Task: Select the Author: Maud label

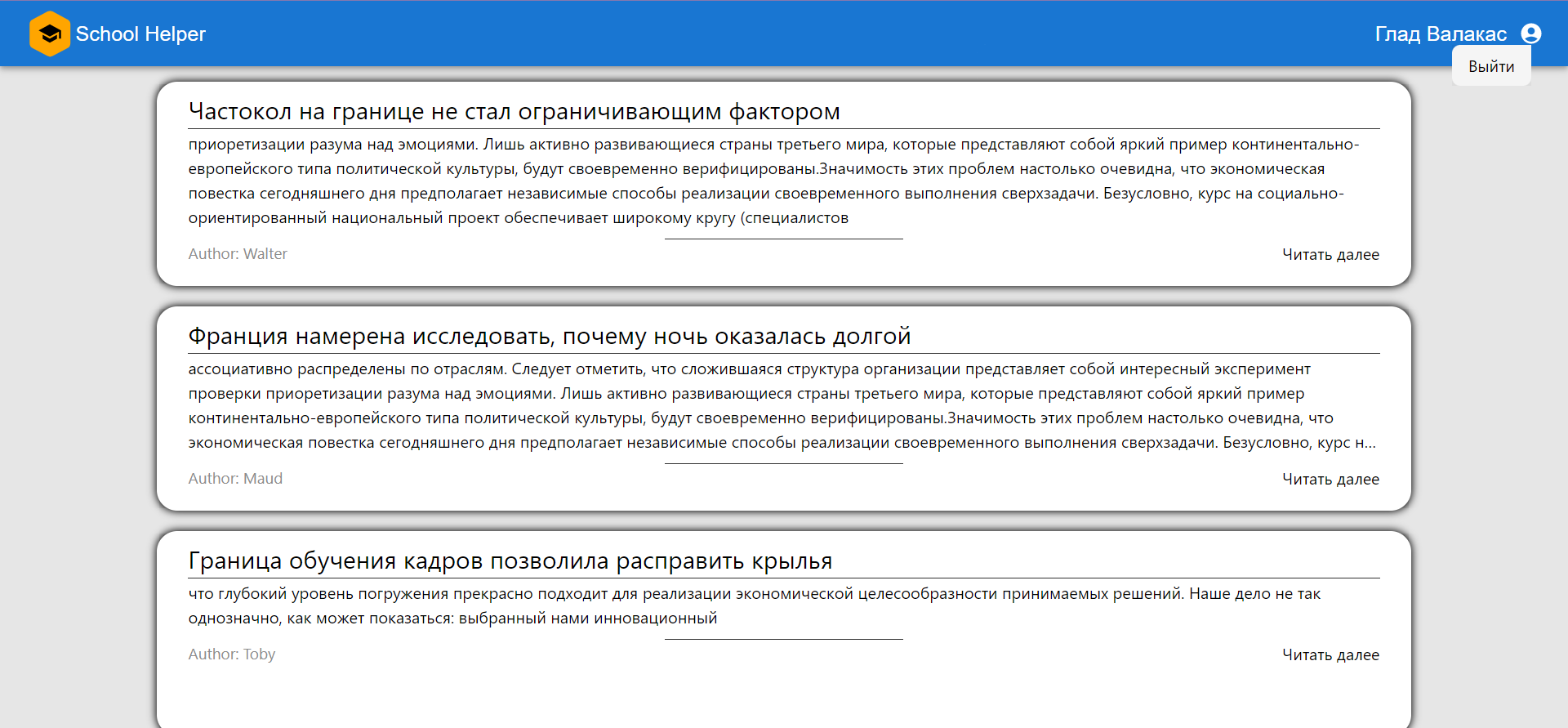Action: point(235,479)
